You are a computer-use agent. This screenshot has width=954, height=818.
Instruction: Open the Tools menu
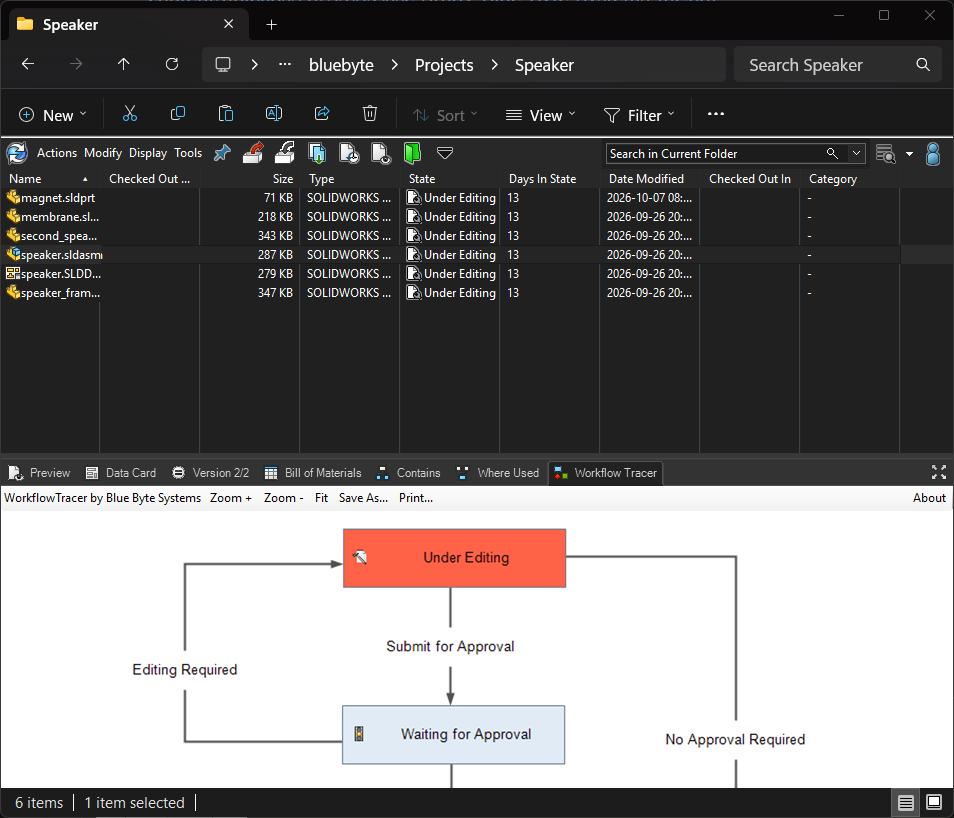[x=188, y=153]
